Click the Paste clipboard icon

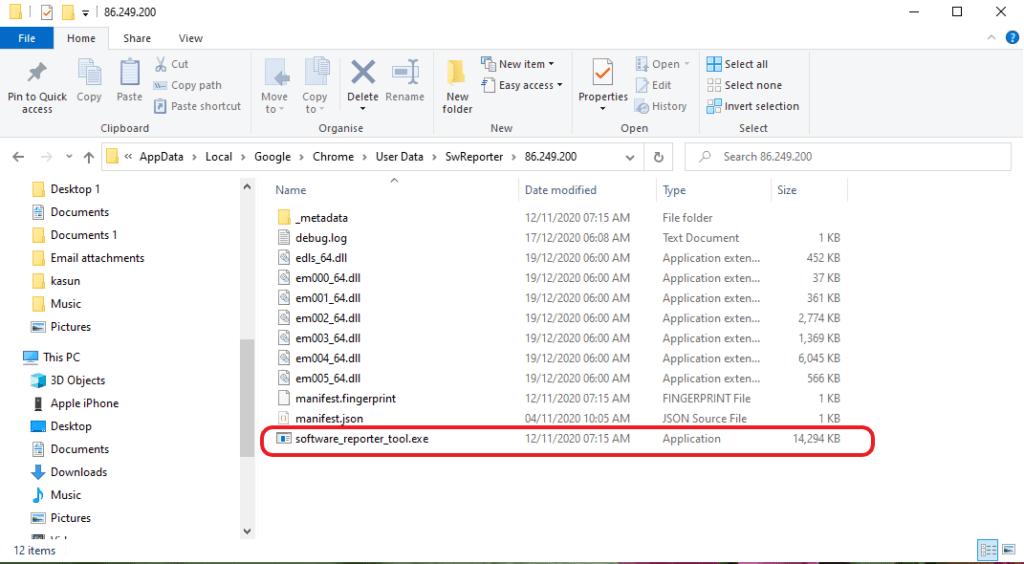(129, 72)
